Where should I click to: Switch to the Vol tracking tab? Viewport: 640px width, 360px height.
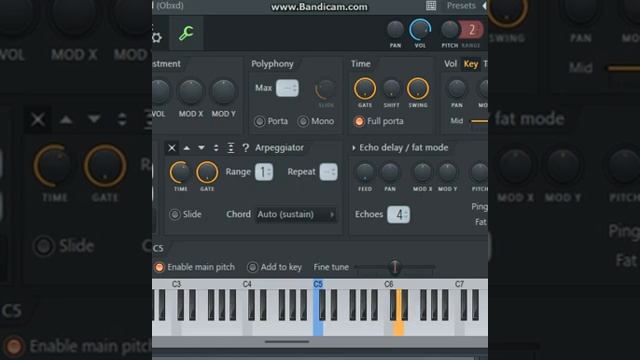[x=451, y=64]
